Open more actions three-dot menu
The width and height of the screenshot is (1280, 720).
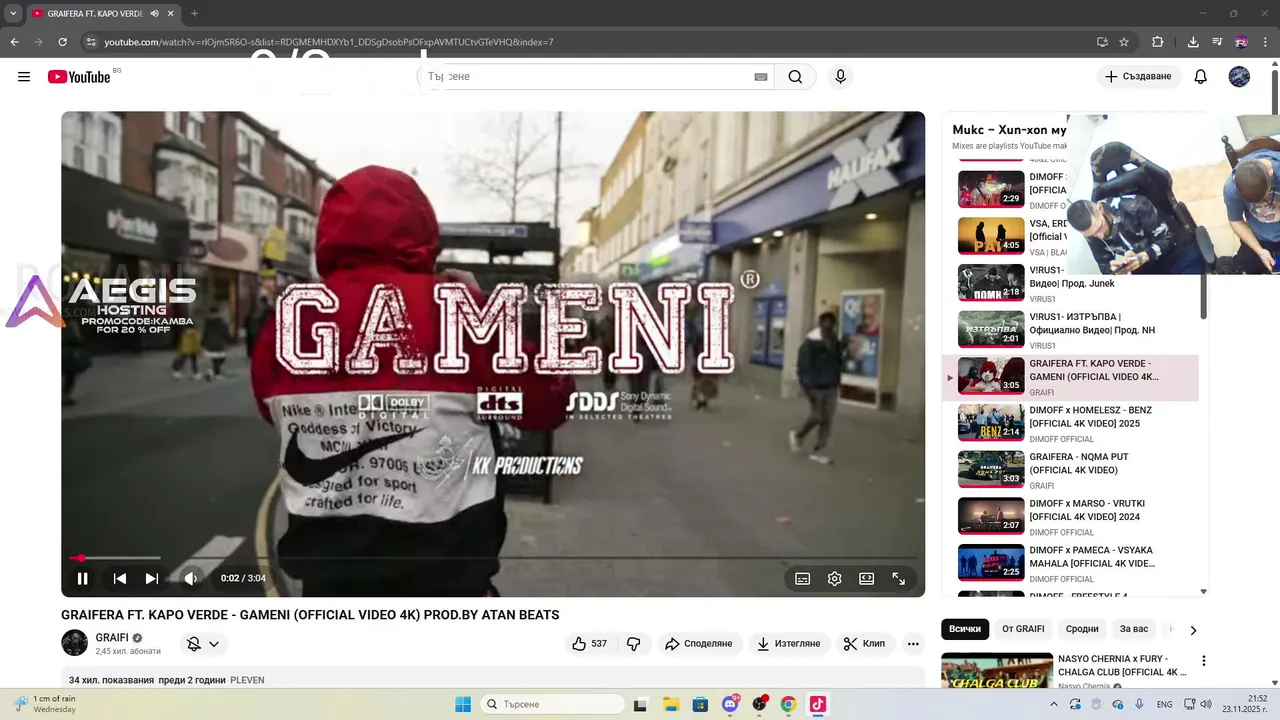(913, 644)
